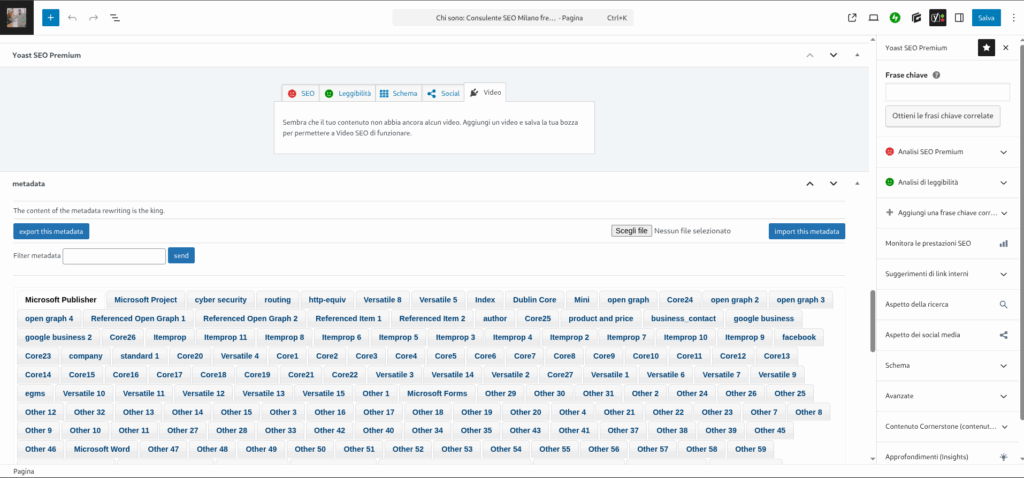The image size is (1024, 478).
Task: Open the document overview list icon
Action: click(114, 18)
